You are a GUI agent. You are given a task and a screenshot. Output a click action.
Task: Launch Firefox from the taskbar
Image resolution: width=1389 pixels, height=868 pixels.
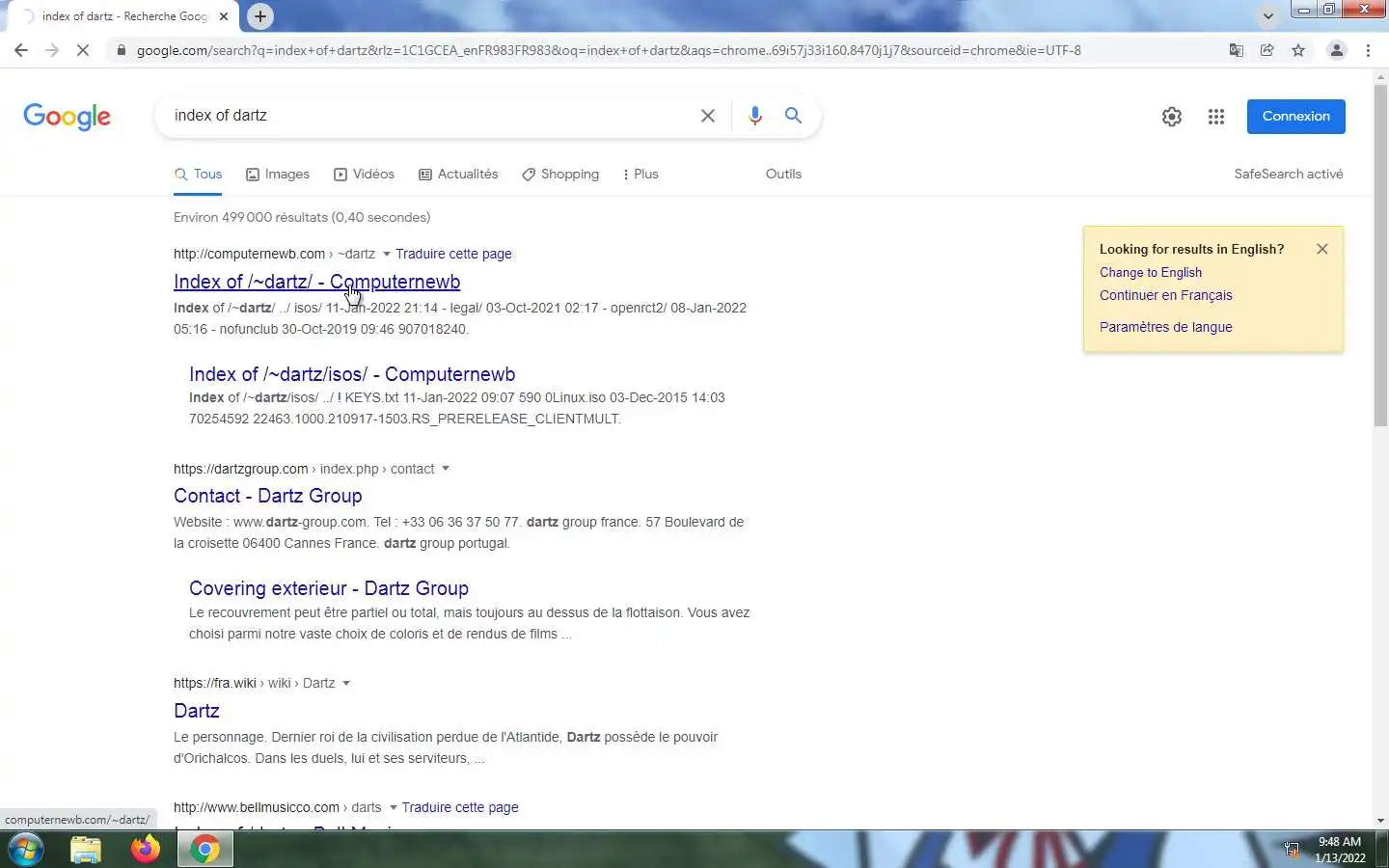(146, 850)
